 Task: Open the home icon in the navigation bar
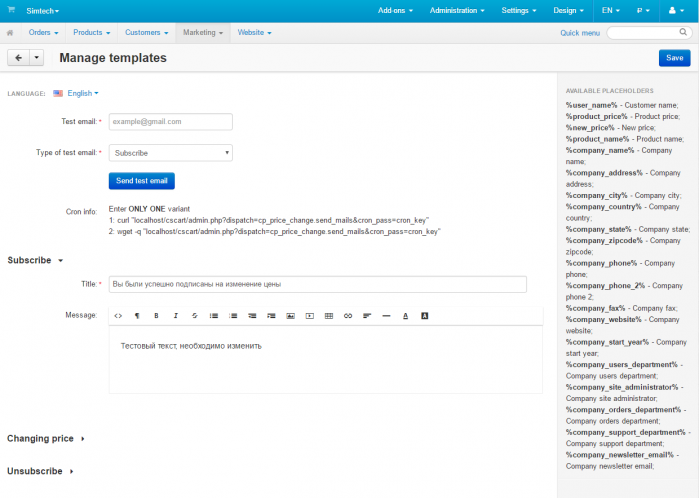pos(10,33)
